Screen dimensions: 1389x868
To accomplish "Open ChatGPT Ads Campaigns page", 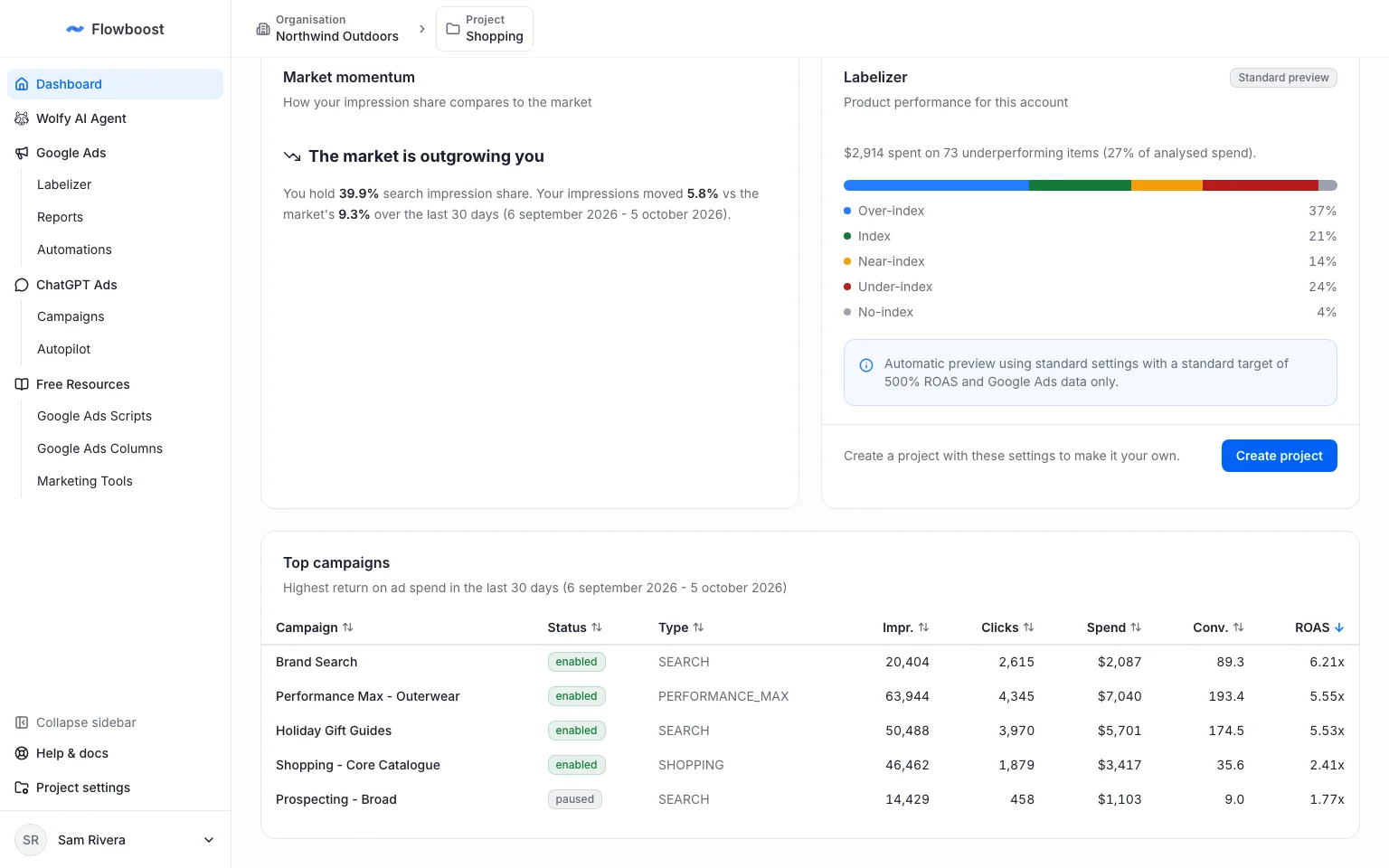I will (x=71, y=316).
